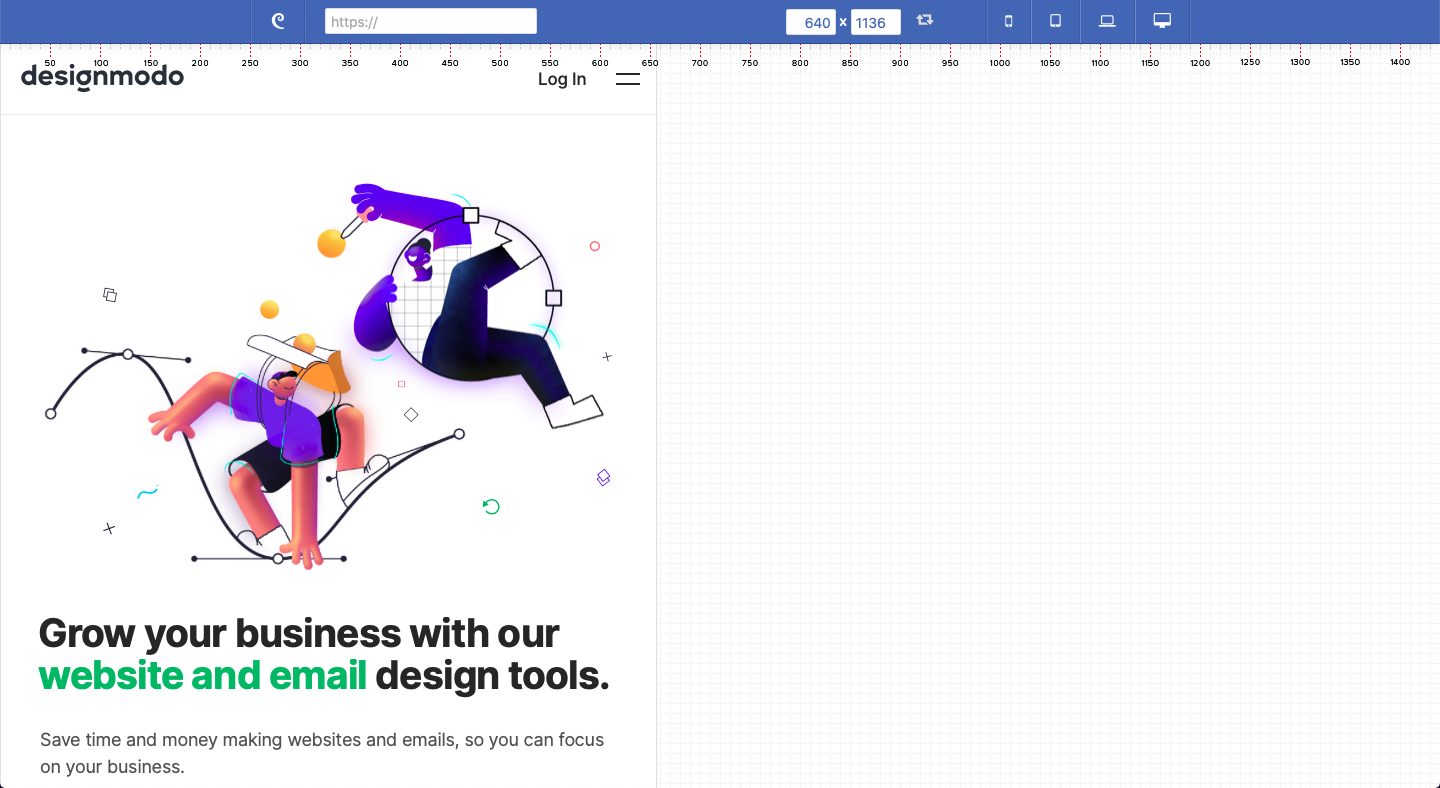Screen dimensions: 1440x788
Task: Click the green 'website and email' text
Action: [x=203, y=676]
